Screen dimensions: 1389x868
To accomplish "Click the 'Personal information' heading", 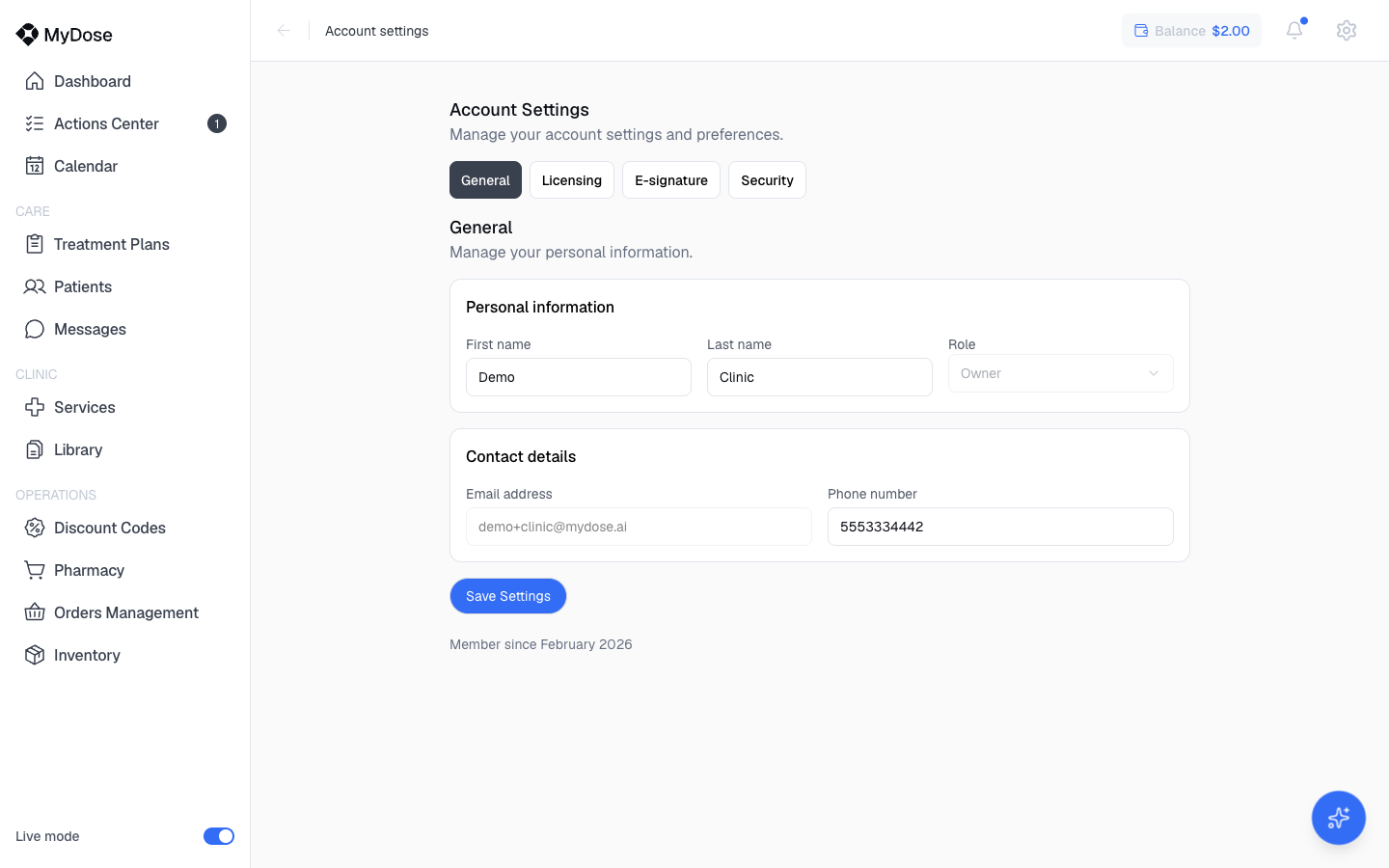I will tap(540, 307).
